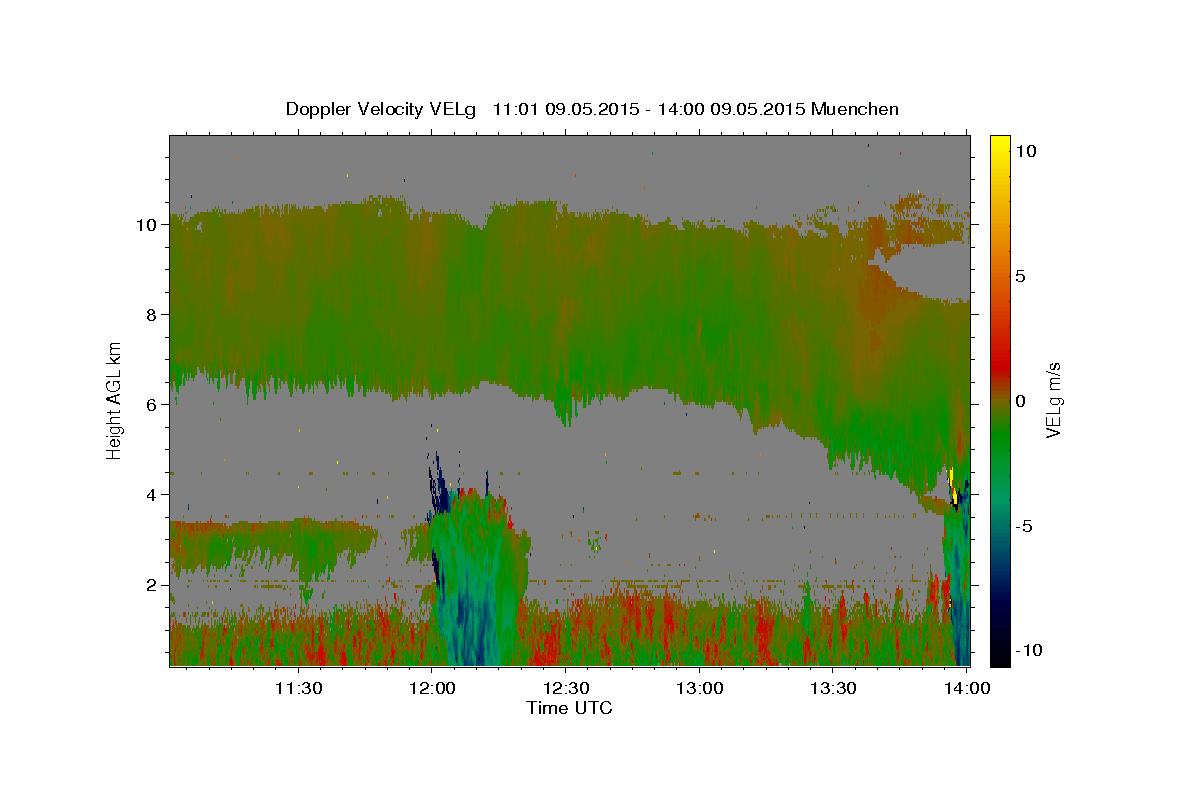
Task: Click the height axis label 10
Action: [x=147, y=224]
